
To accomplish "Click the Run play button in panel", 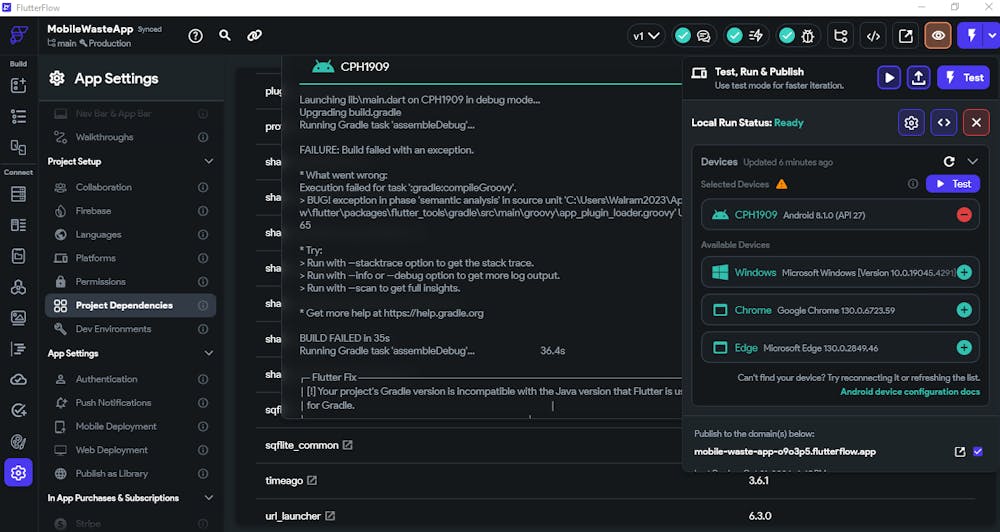I will coord(889,78).
